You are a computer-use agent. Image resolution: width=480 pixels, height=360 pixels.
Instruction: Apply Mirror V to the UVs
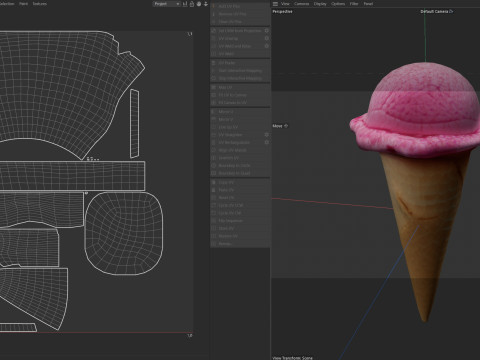240,119
